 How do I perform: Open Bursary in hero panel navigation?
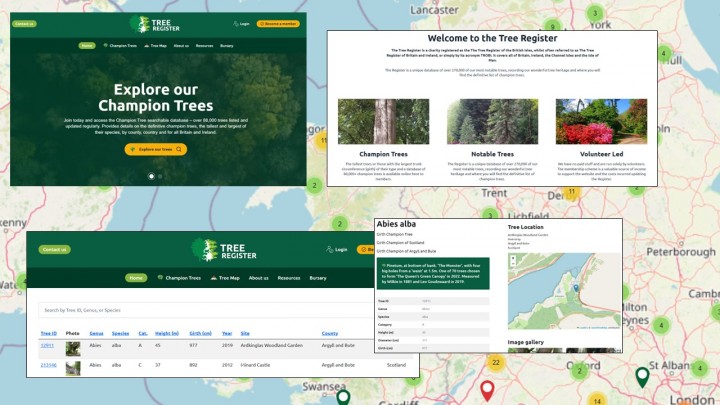click(226, 45)
